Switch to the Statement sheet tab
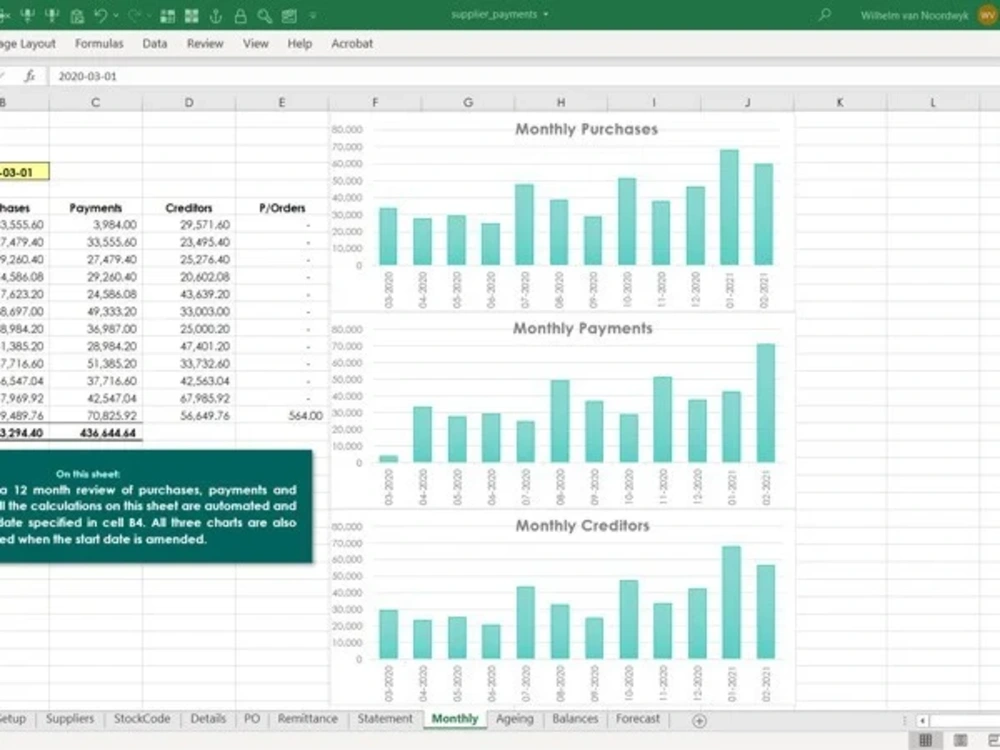 click(385, 719)
